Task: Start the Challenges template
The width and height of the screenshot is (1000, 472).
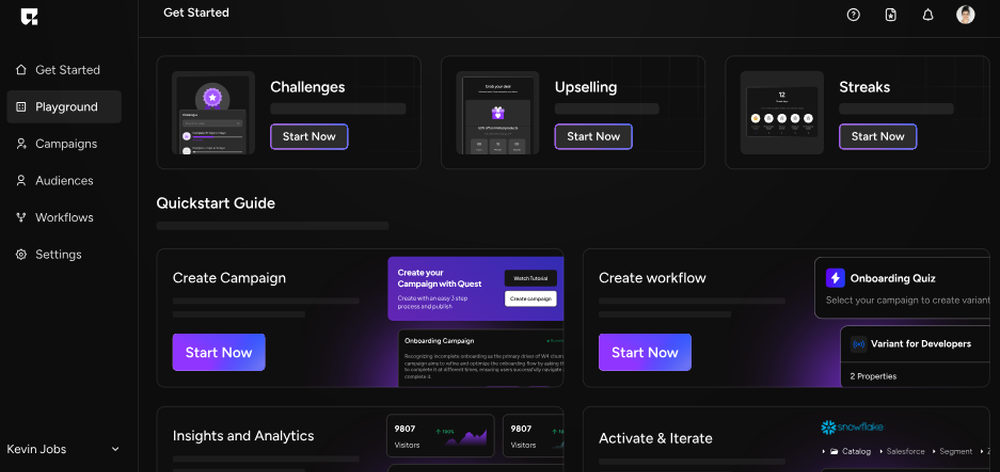Action: point(309,136)
